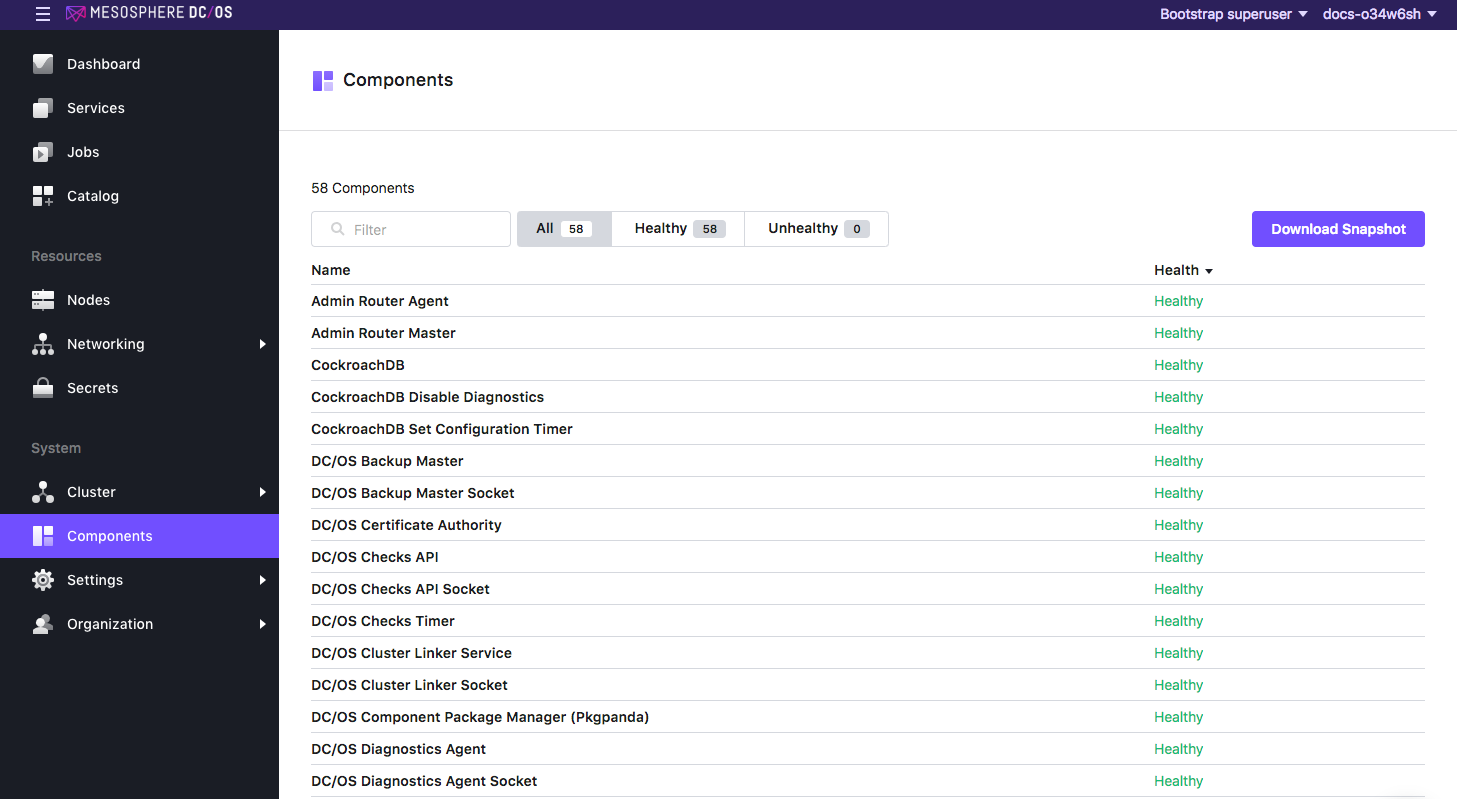The width and height of the screenshot is (1457, 799).
Task: Toggle the hamburger sidebar menu icon
Action: pyautogui.click(x=42, y=14)
